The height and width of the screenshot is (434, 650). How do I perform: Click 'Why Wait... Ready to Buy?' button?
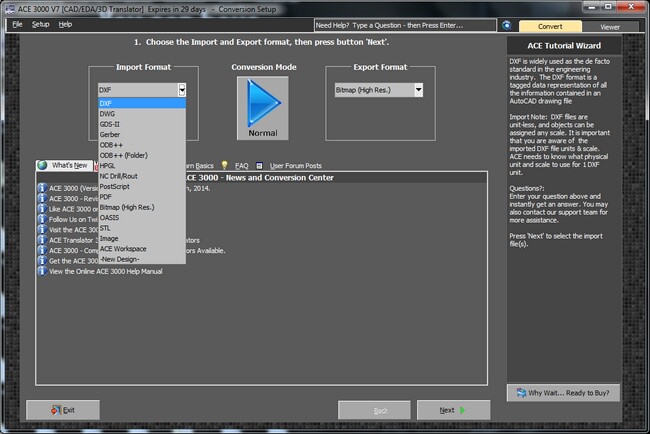coord(563,393)
